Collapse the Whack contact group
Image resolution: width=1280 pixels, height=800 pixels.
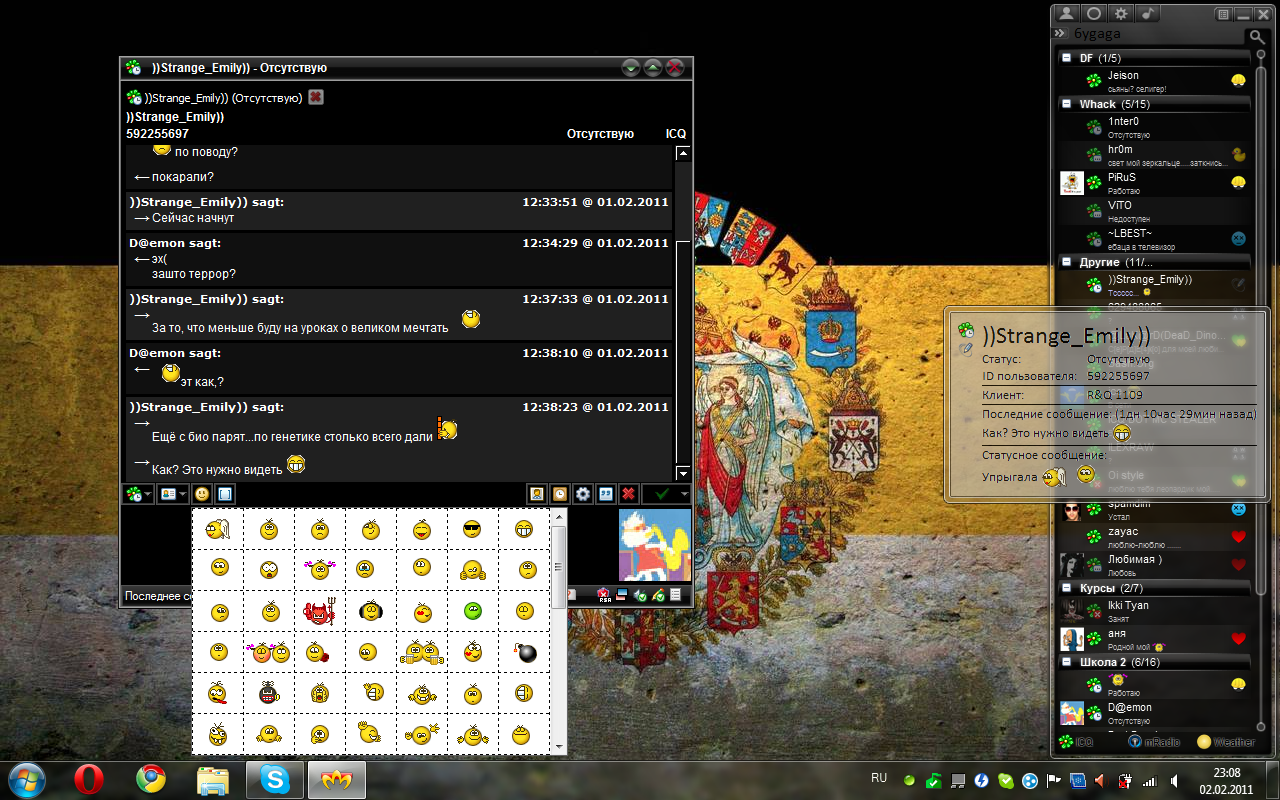[1067, 104]
